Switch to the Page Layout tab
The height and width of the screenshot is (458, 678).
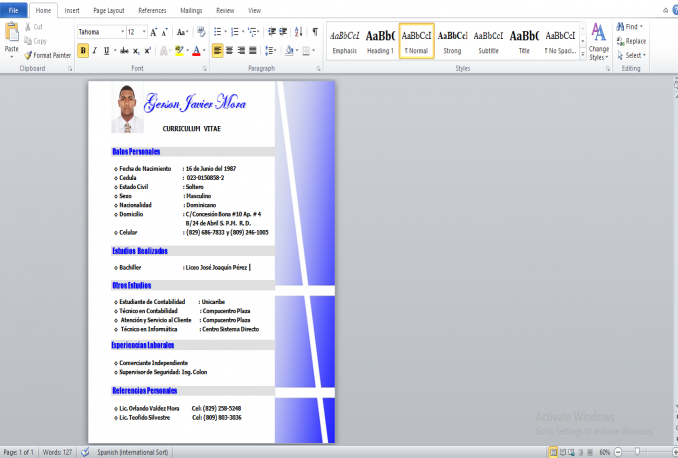110,9
